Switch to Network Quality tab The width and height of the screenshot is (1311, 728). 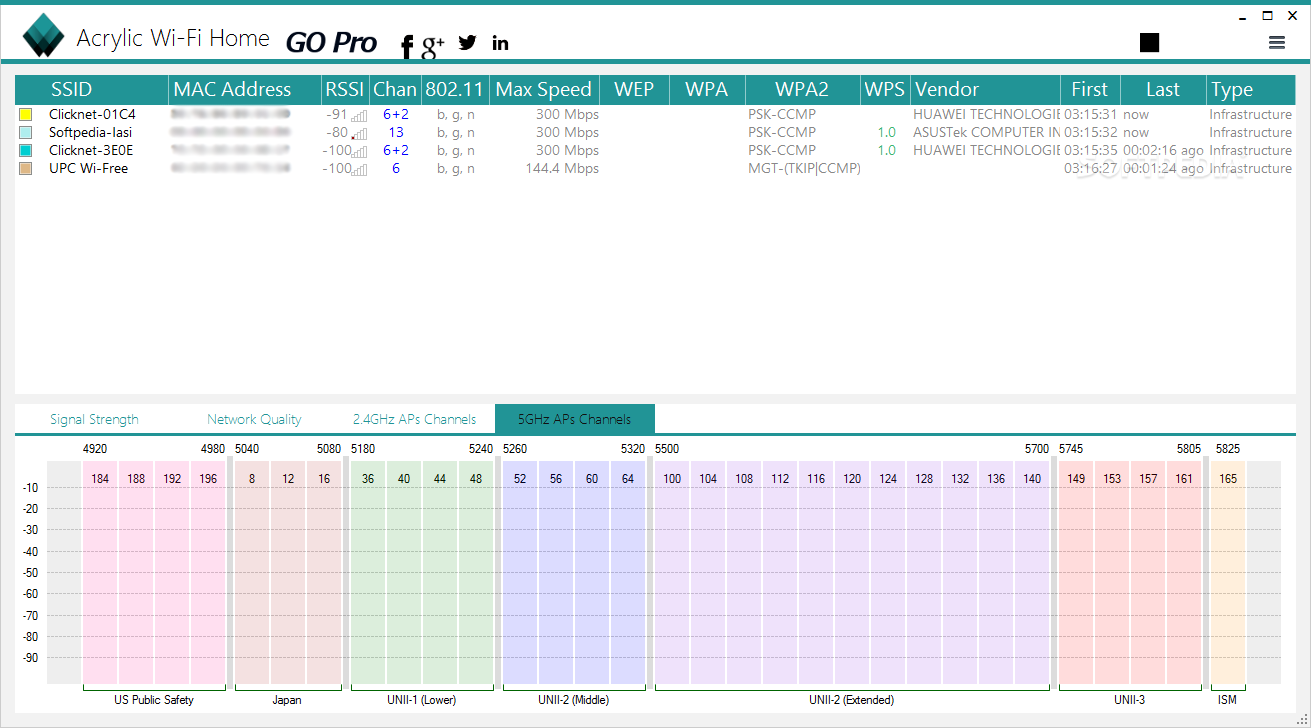[254, 419]
